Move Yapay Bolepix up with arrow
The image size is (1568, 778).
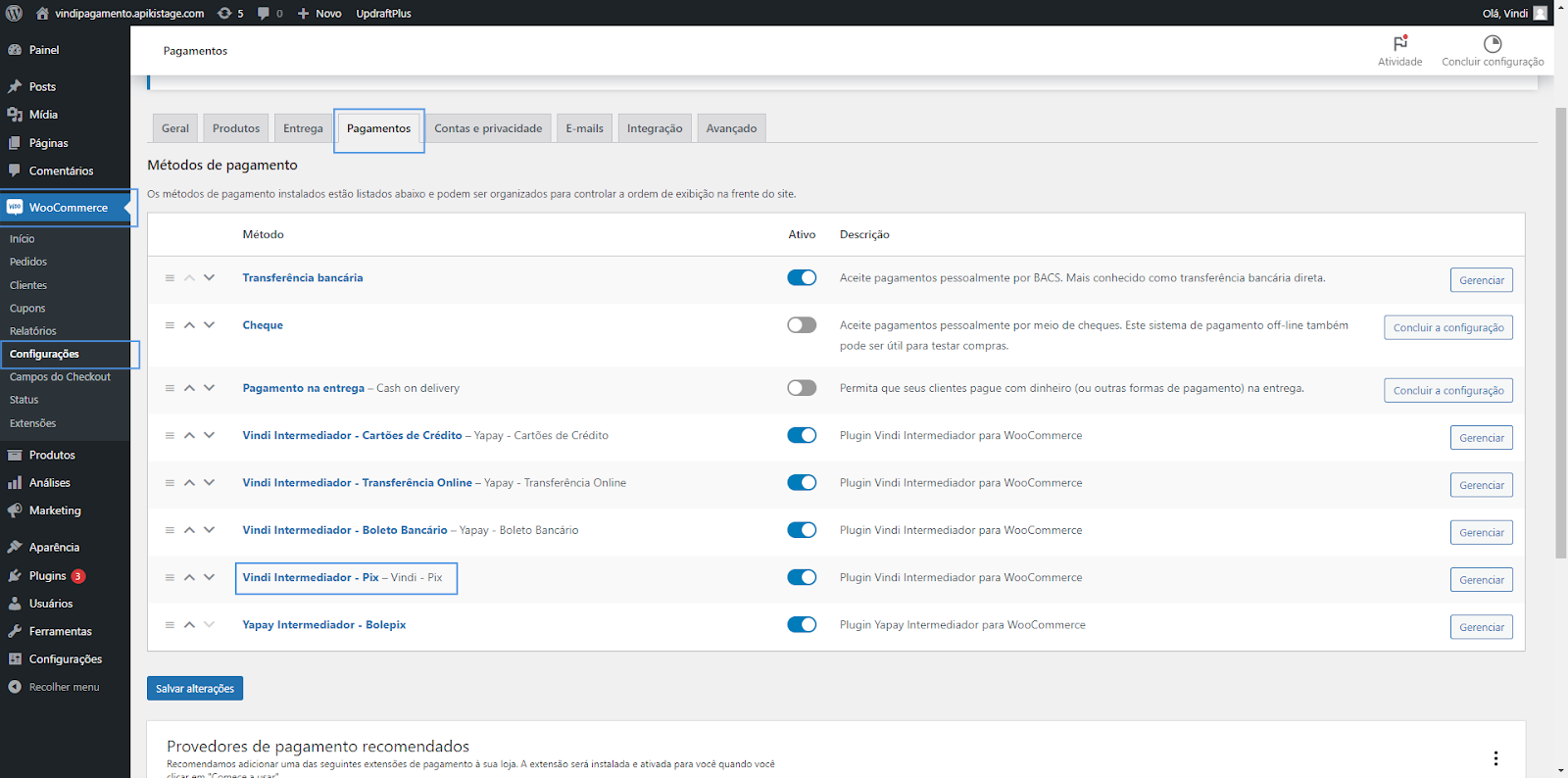[189, 624]
